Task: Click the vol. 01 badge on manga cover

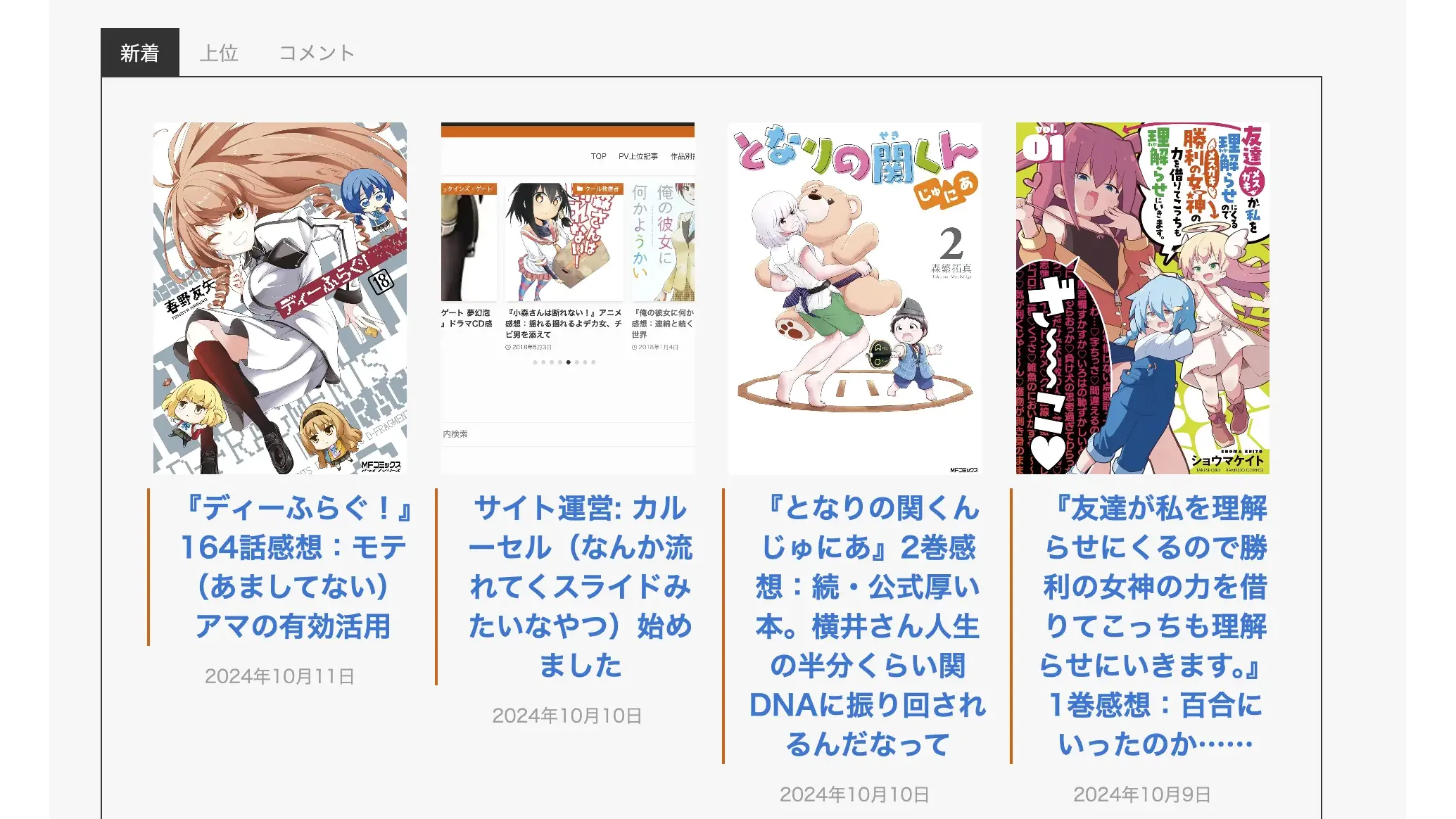Action: [1044, 143]
